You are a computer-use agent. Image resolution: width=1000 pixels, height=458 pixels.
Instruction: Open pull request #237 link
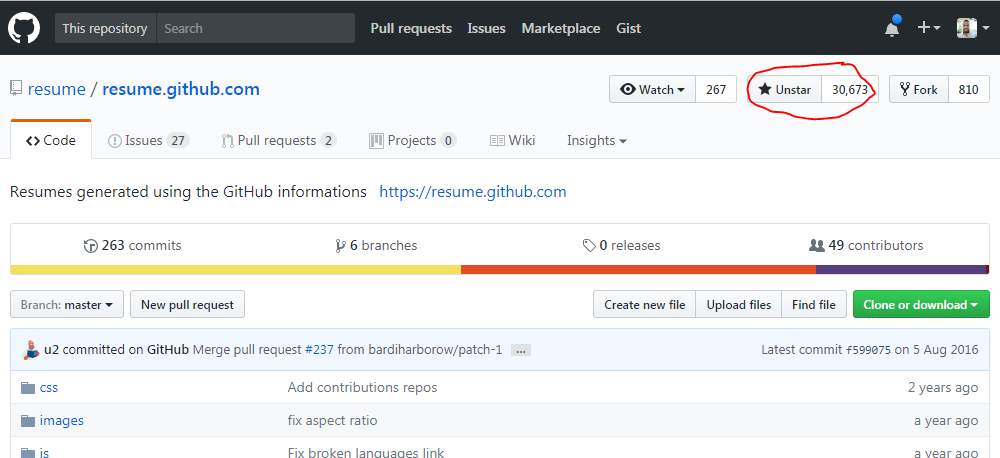pos(320,350)
